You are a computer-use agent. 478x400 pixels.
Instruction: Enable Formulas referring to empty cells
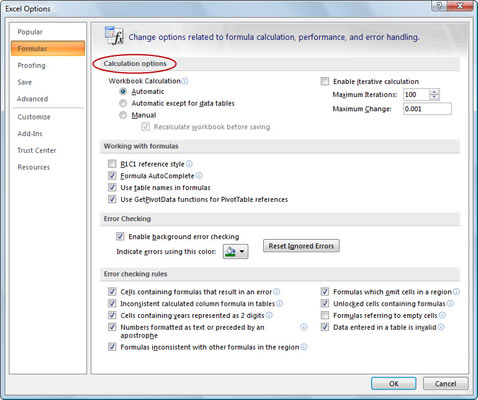point(325,315)
